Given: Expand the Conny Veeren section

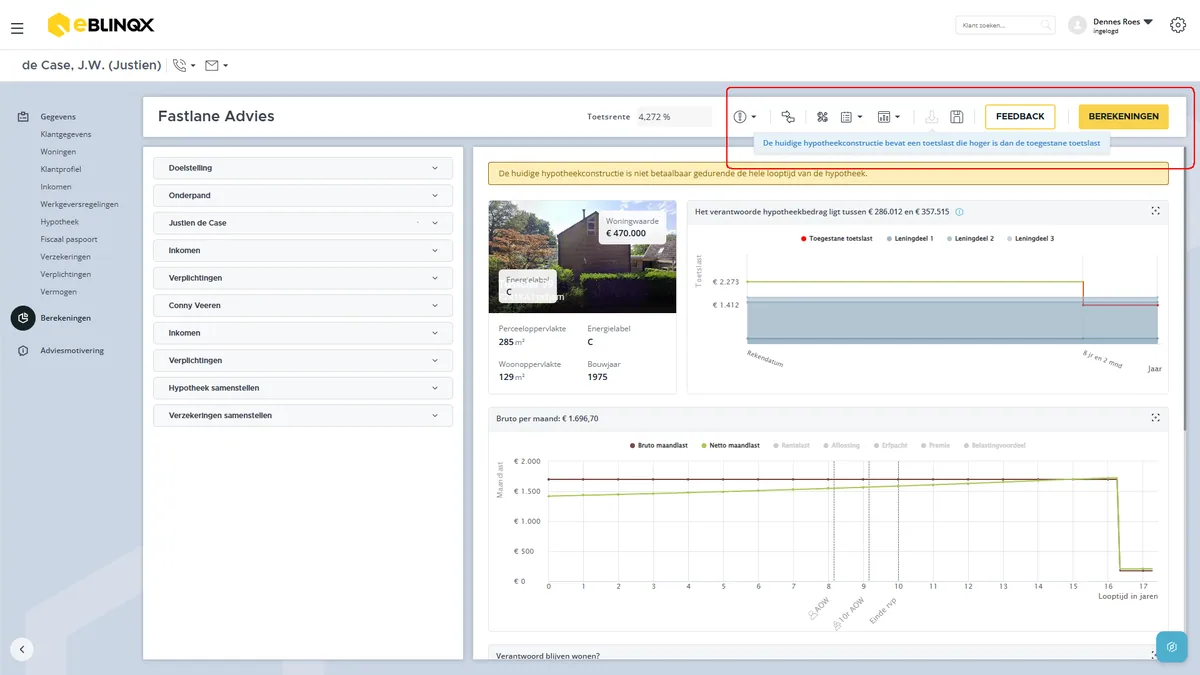Looking at the screenshot, I should (303, 305).
